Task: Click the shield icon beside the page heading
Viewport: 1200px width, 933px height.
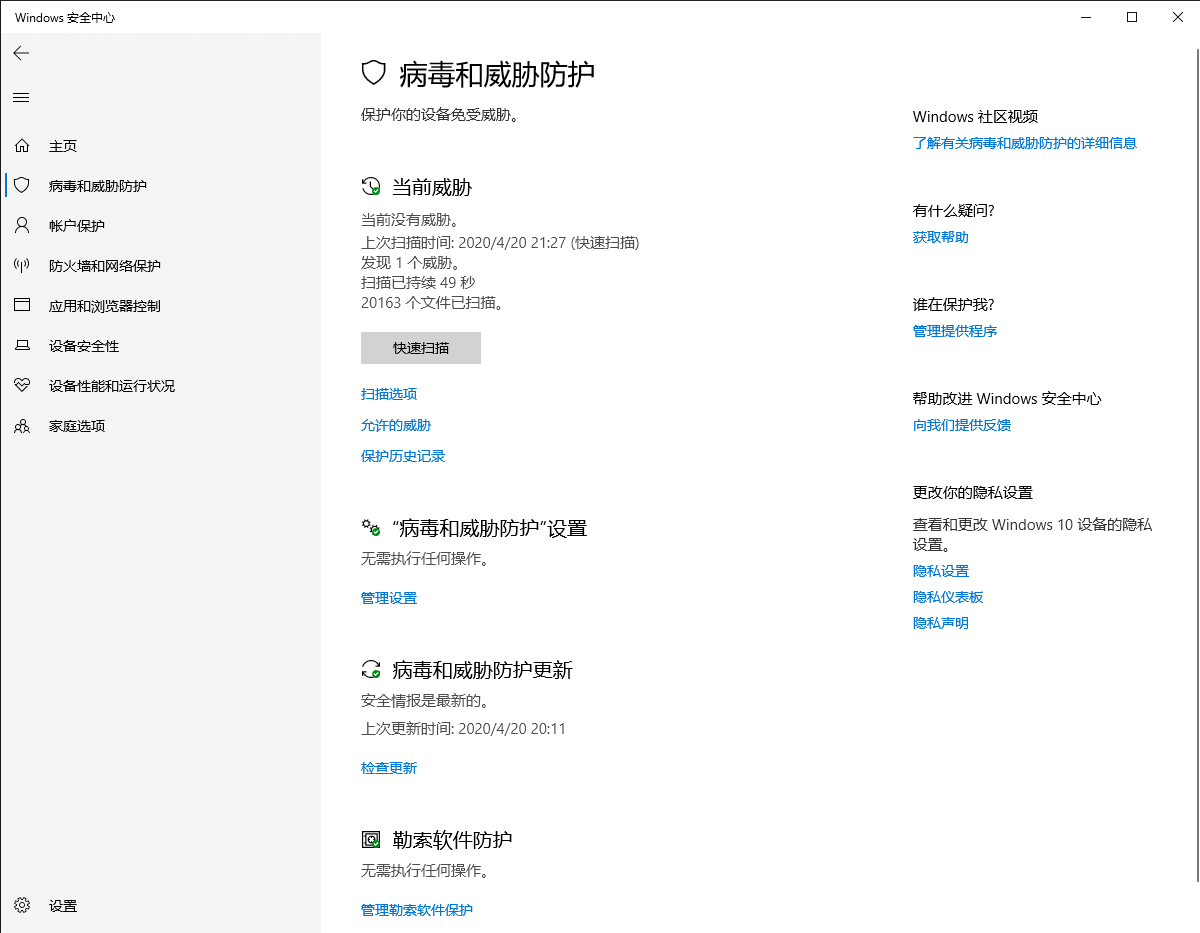Action: tap(373, 73)
